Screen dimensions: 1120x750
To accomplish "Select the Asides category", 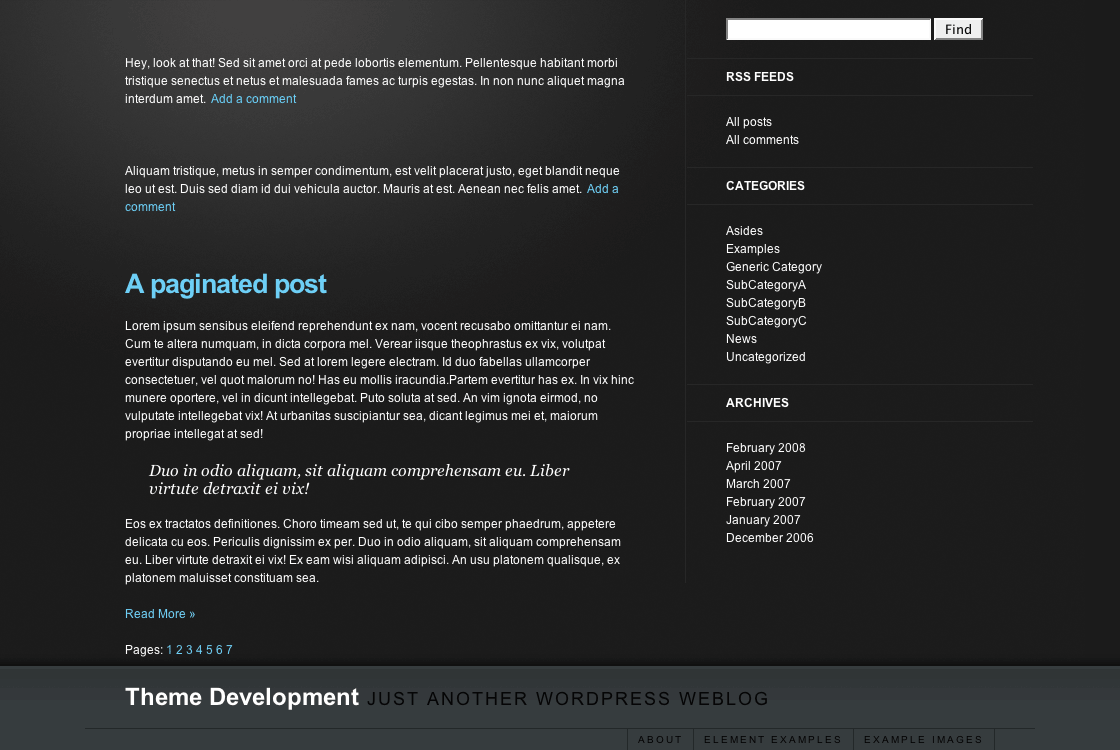I will point(744,230).
